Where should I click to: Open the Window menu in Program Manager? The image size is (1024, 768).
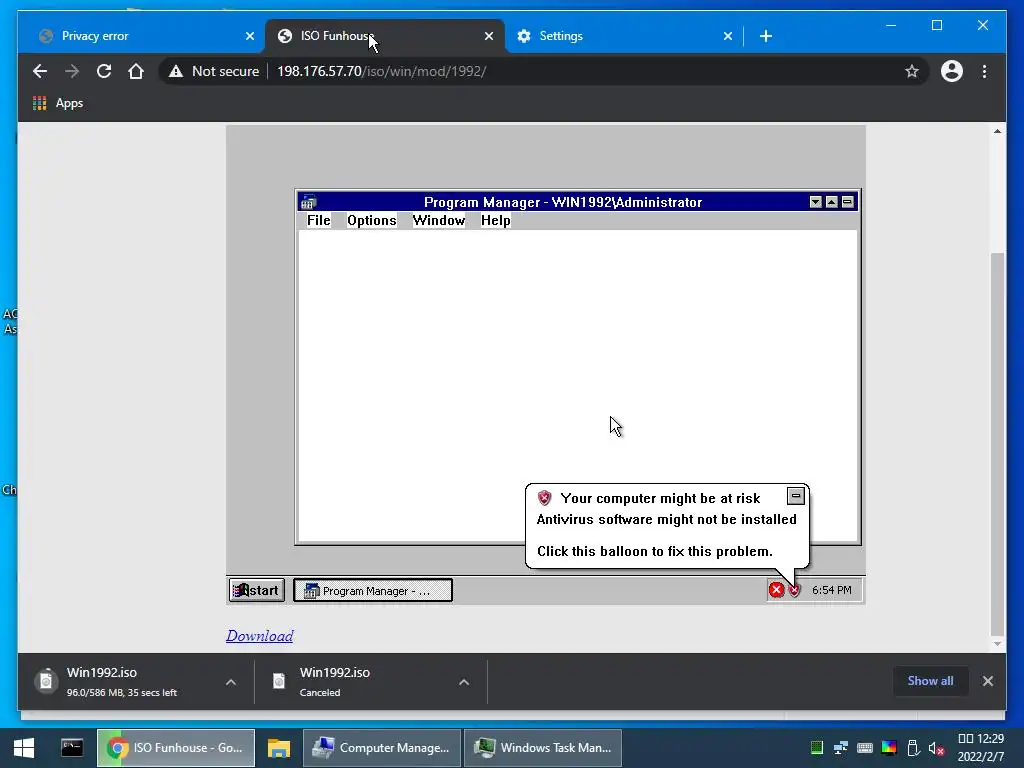pyautogui.click(x=439, y=221)
